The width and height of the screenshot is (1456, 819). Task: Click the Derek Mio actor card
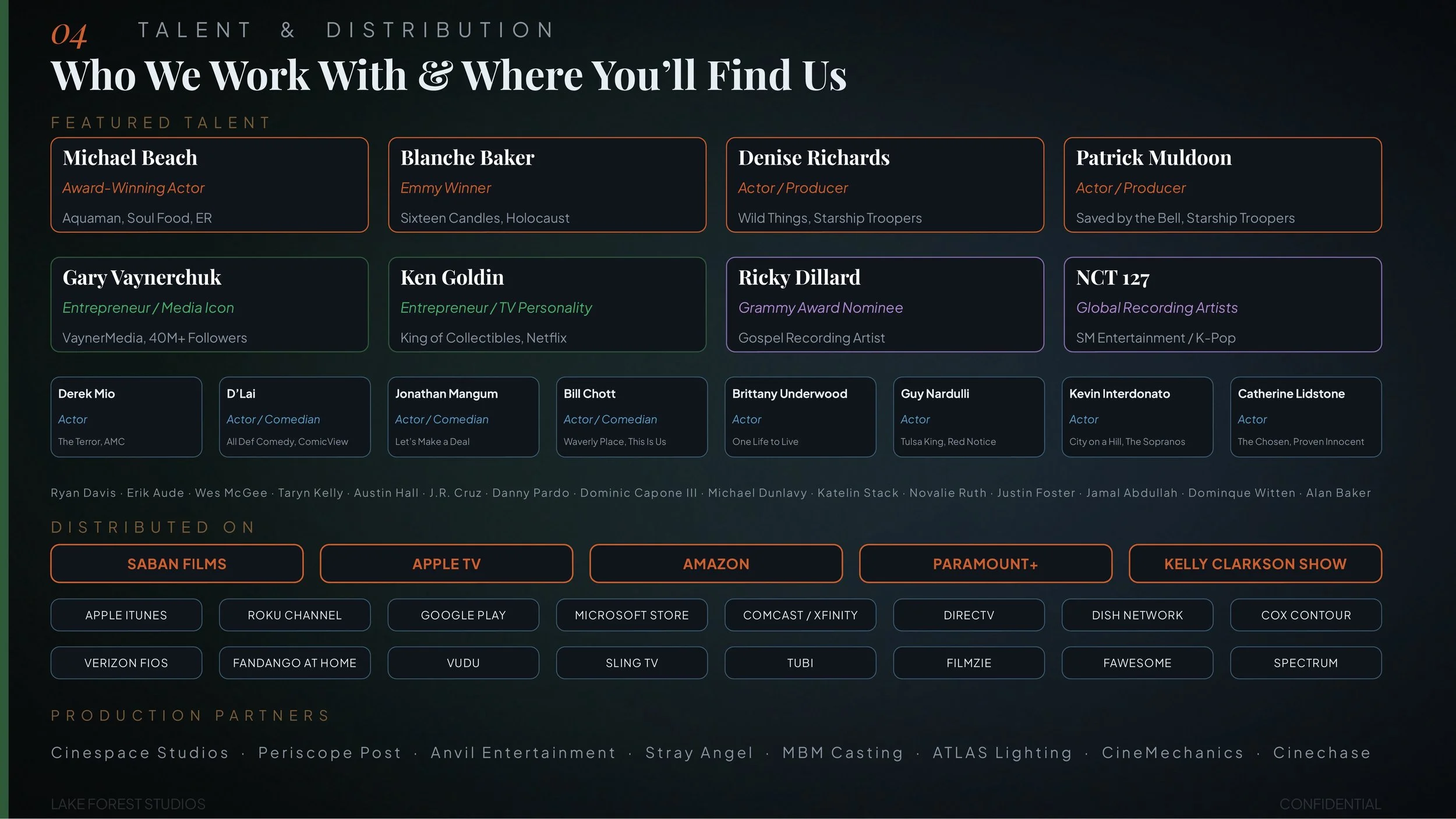[x=126, y=417]
